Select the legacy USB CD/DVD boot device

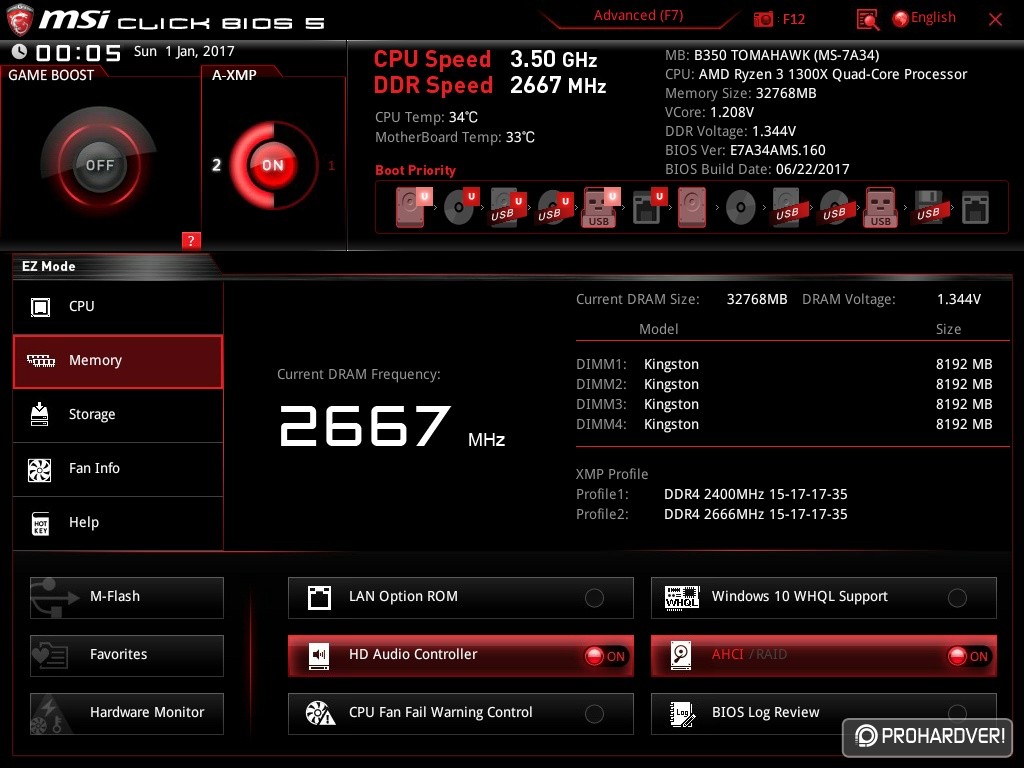[835, 207]
